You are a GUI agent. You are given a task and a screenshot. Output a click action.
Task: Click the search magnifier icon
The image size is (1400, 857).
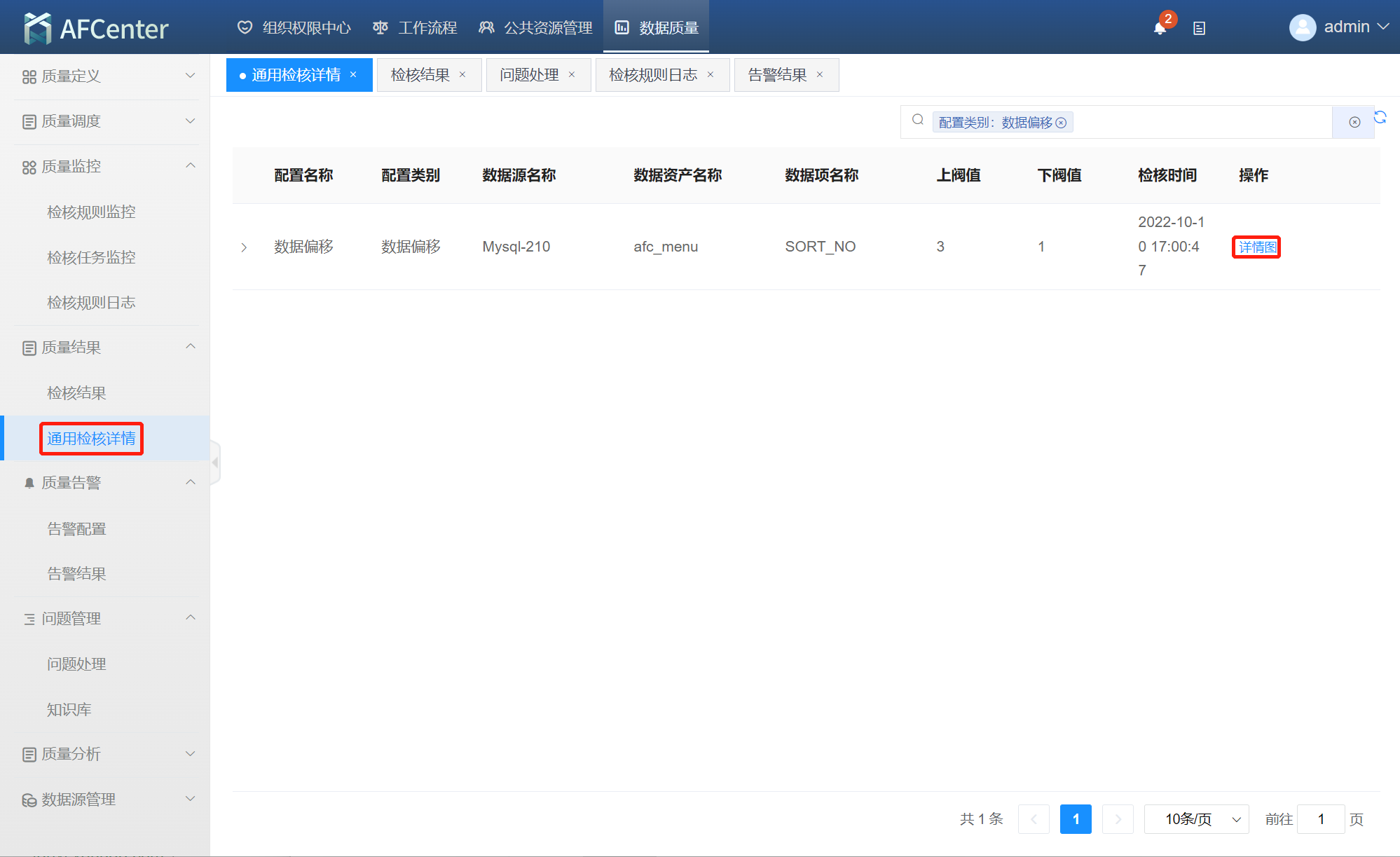(x=918, y=120)
